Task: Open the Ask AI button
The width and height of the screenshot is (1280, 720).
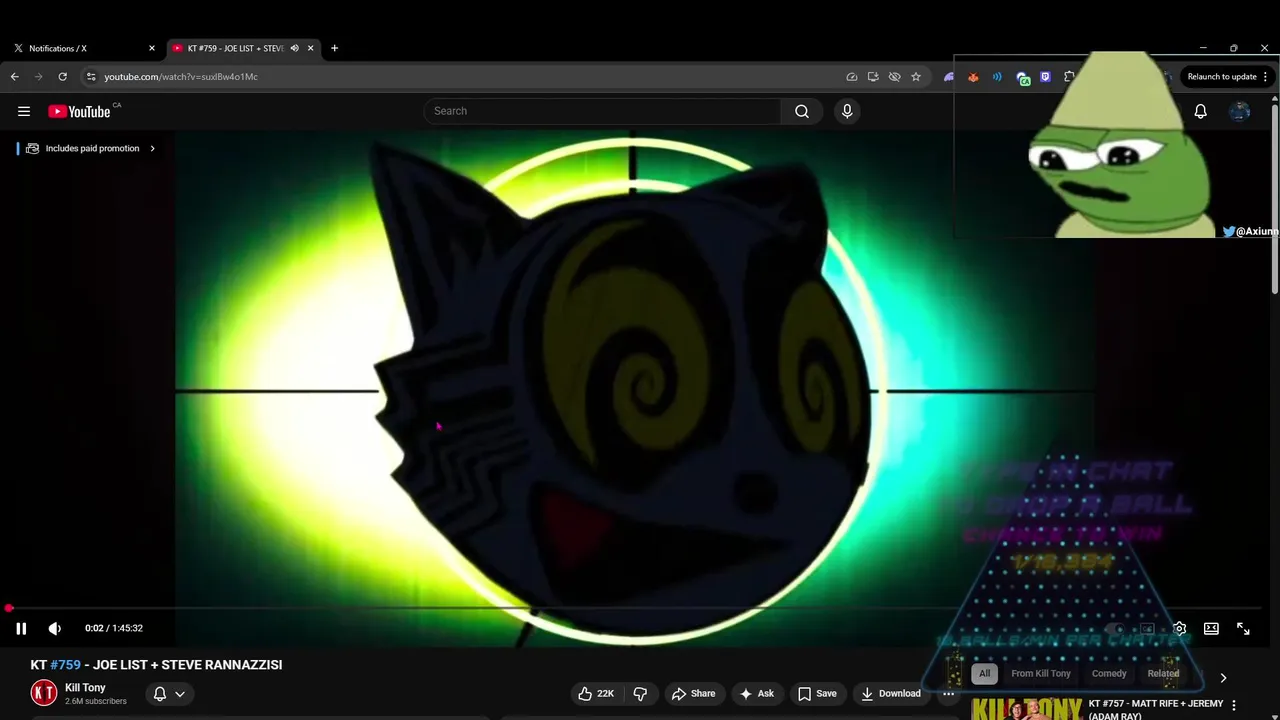Action: coord(756,693)
